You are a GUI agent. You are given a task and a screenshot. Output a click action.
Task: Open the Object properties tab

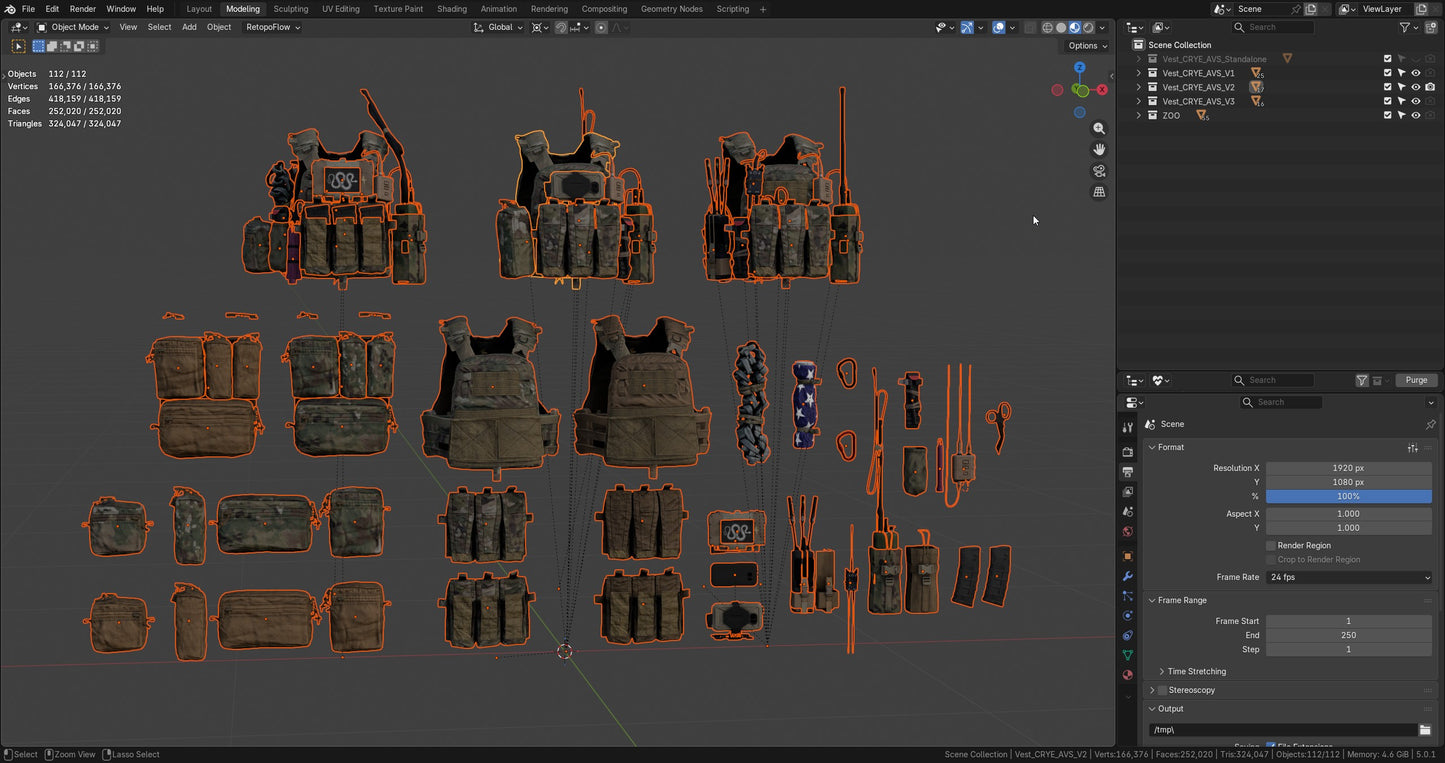(1128, 556)
